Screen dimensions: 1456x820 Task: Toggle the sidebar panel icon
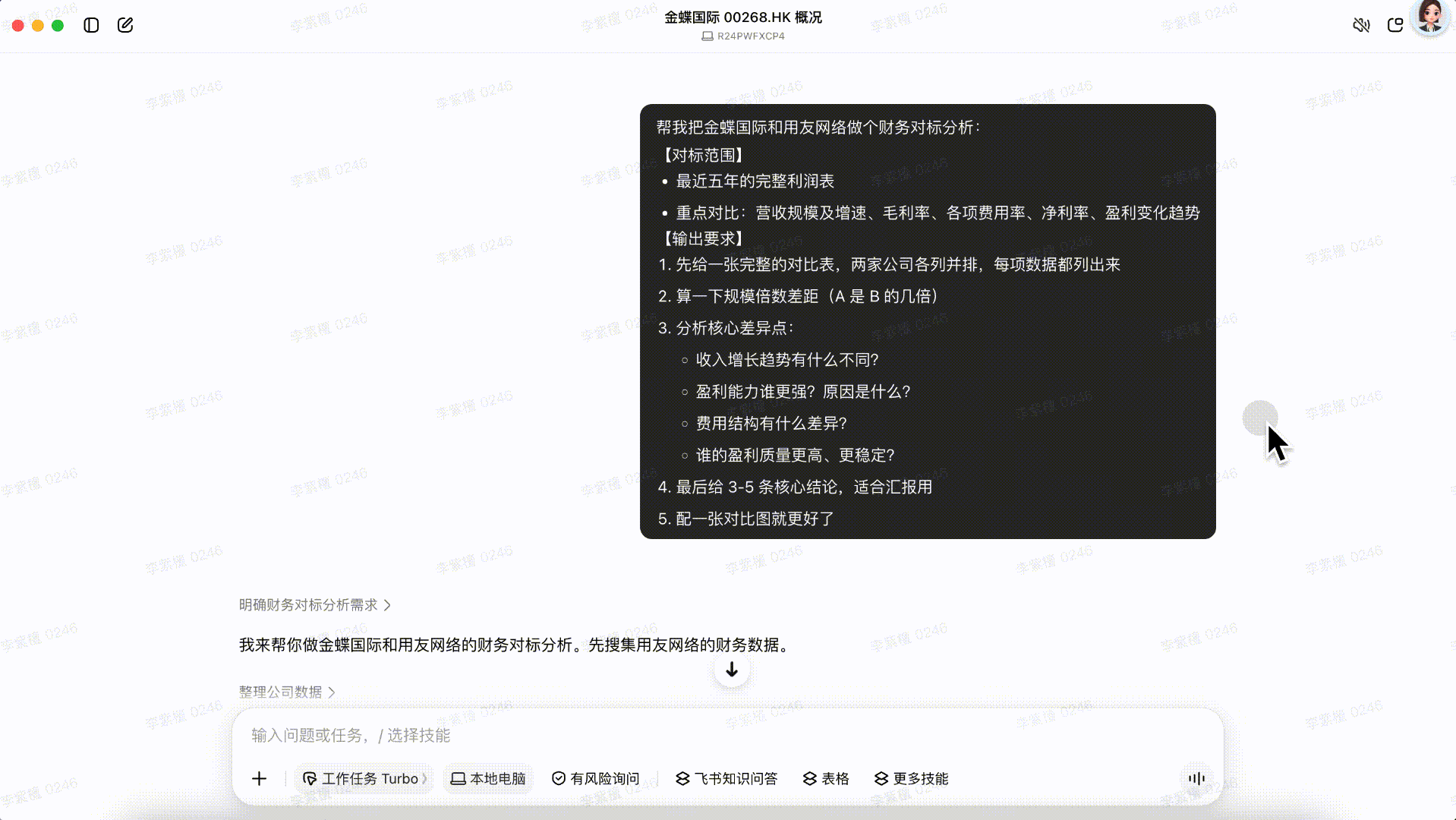pos(91,25)
